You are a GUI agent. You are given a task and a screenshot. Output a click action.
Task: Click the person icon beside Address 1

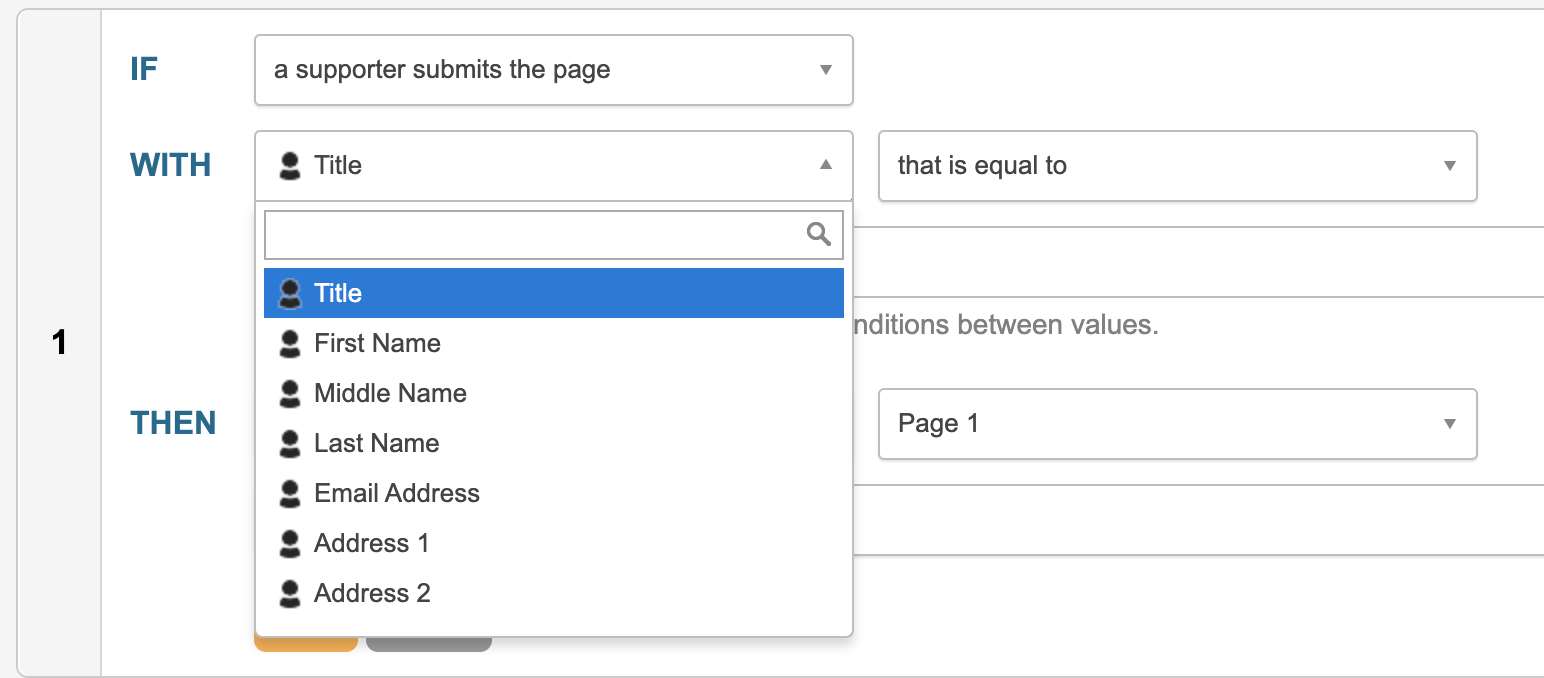[290, 543]
